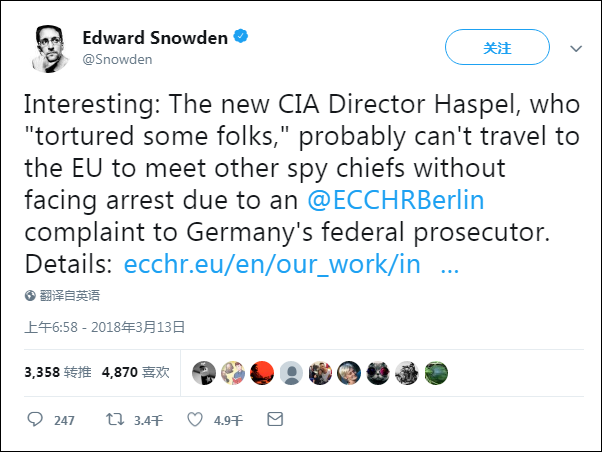
Task: Click the blue verified badge
Action: pyautogui.click(x=241, y=37)
